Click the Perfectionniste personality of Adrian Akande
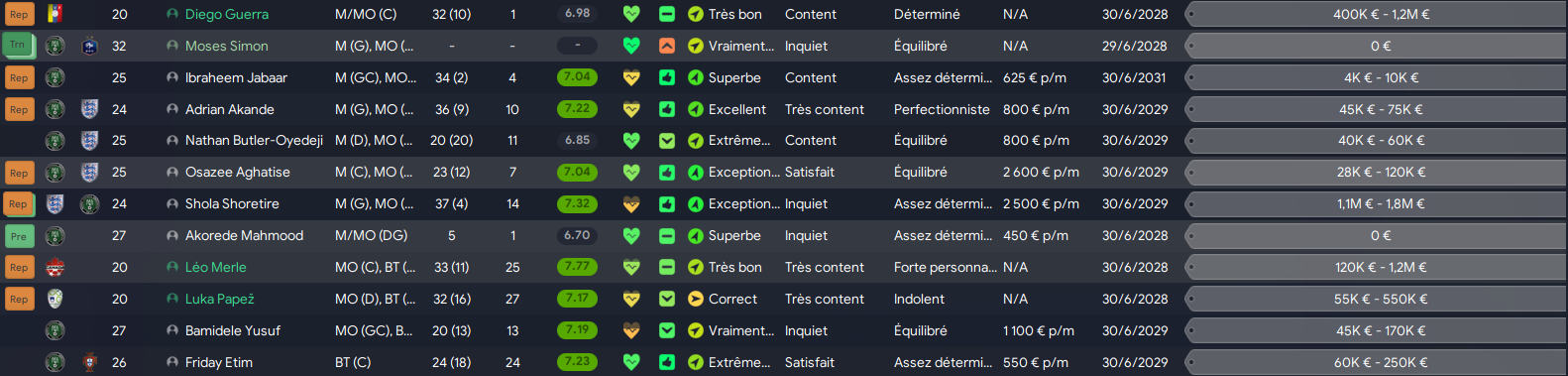Viewport: 1568px width, 376px height. [942, 109]
